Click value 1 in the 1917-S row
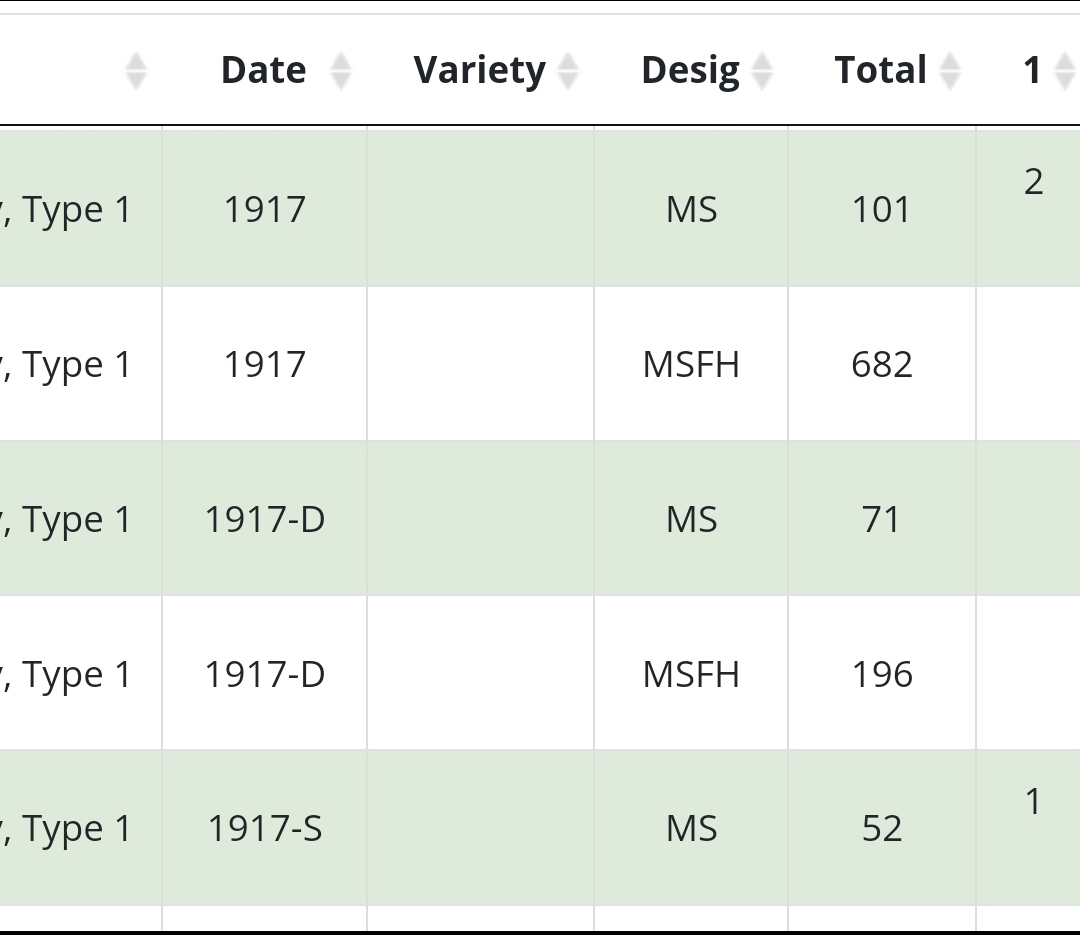 click(x=1033, y=801)
